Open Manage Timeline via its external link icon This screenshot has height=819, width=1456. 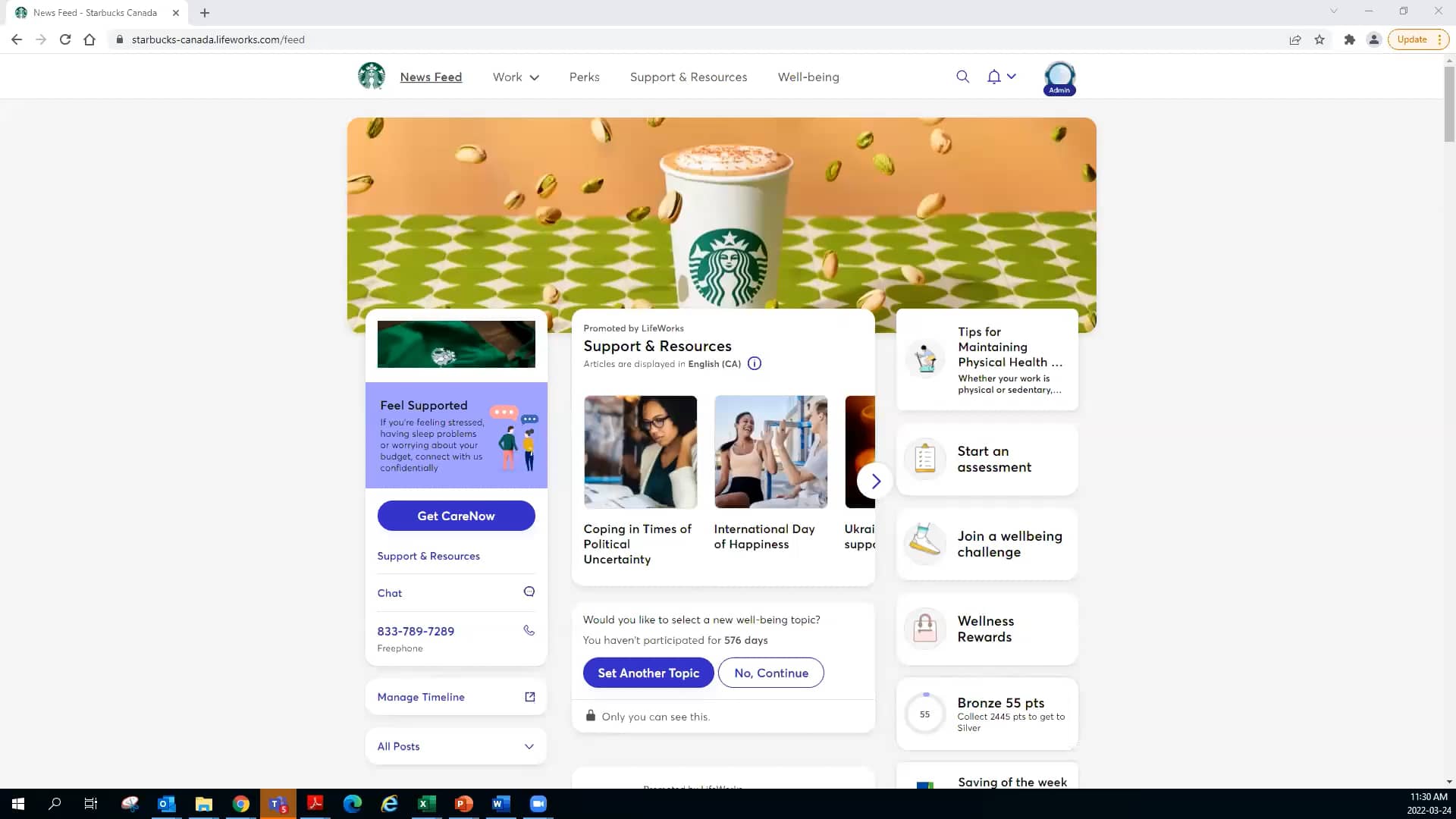pos(529,696)
